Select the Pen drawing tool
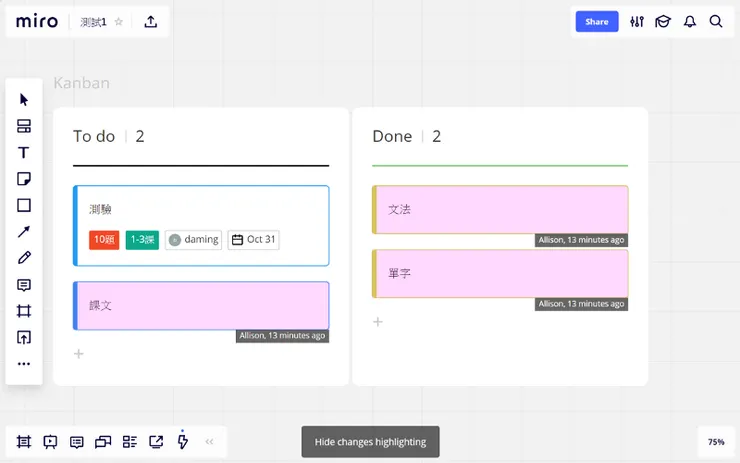The image size is (740, 463). 24,258
